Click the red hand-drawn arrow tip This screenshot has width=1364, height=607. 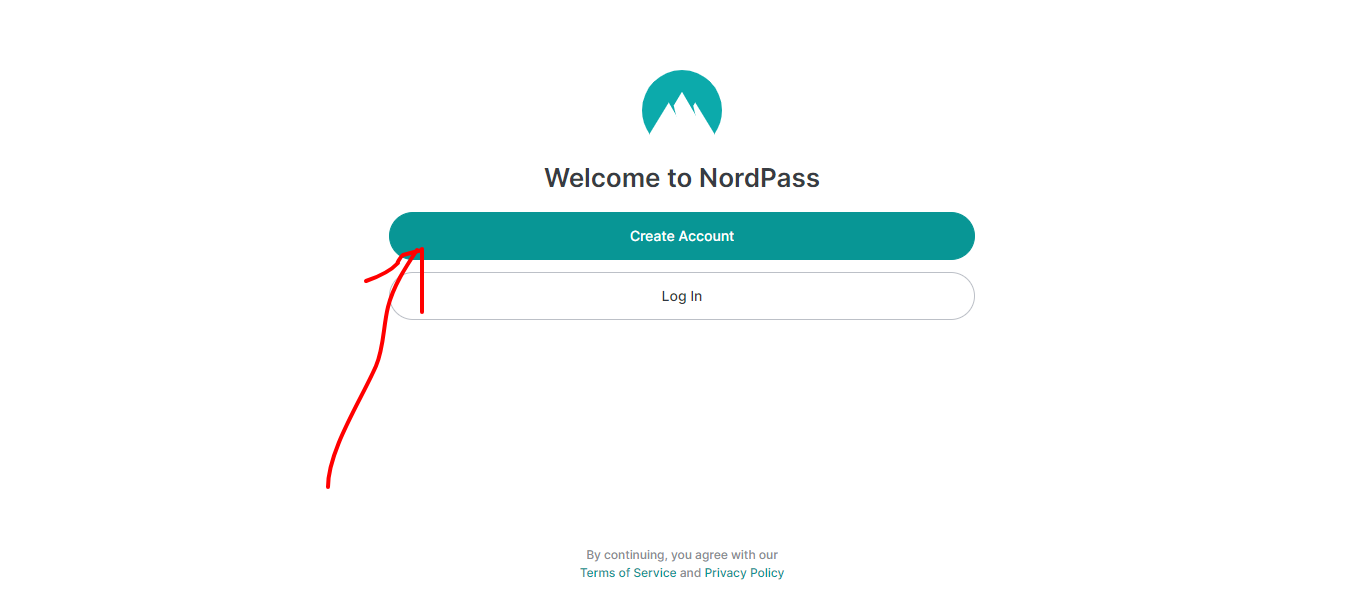coord(419,253)
